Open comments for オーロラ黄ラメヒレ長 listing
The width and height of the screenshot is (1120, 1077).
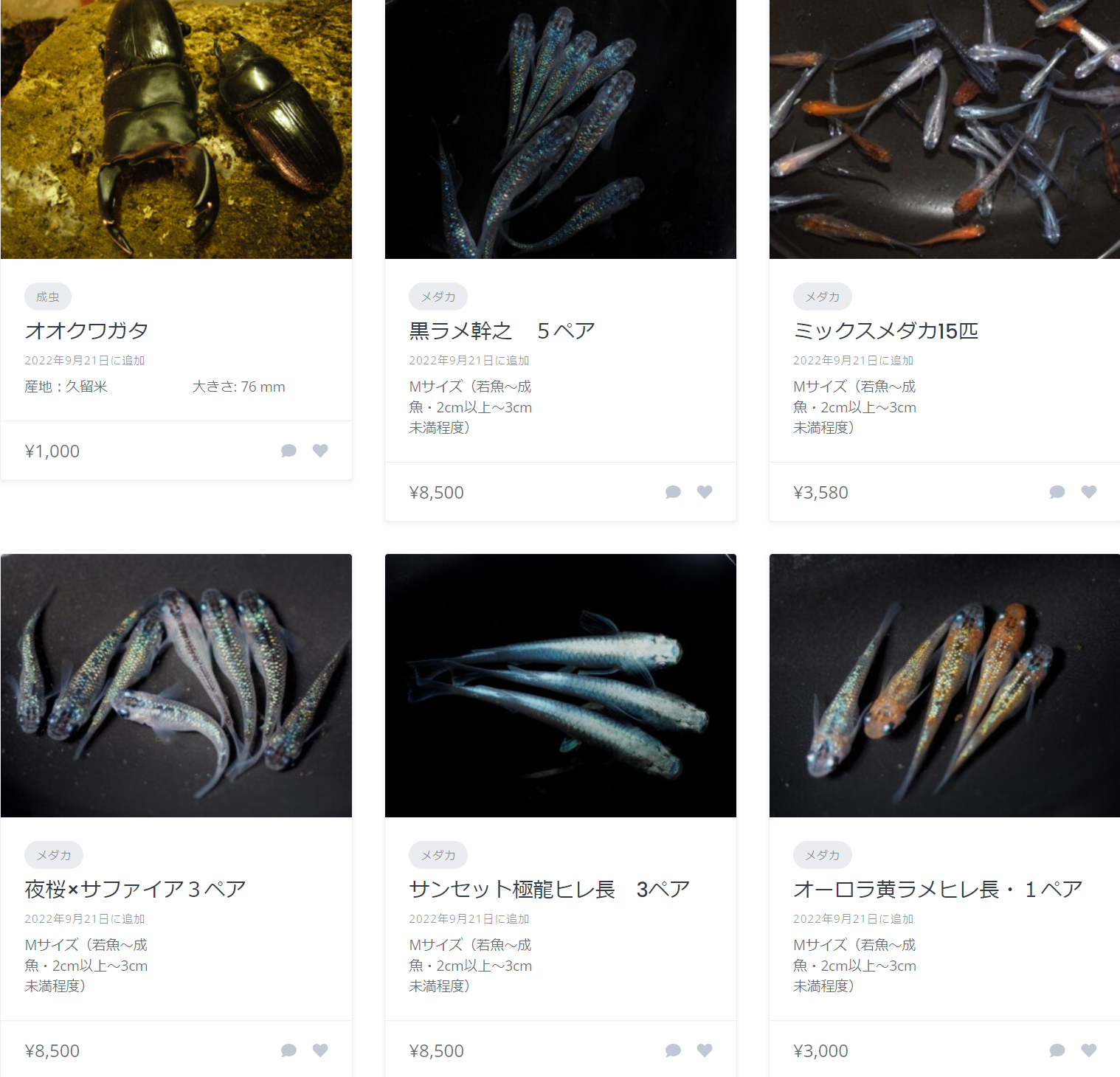click(x=1057, y=1050)
